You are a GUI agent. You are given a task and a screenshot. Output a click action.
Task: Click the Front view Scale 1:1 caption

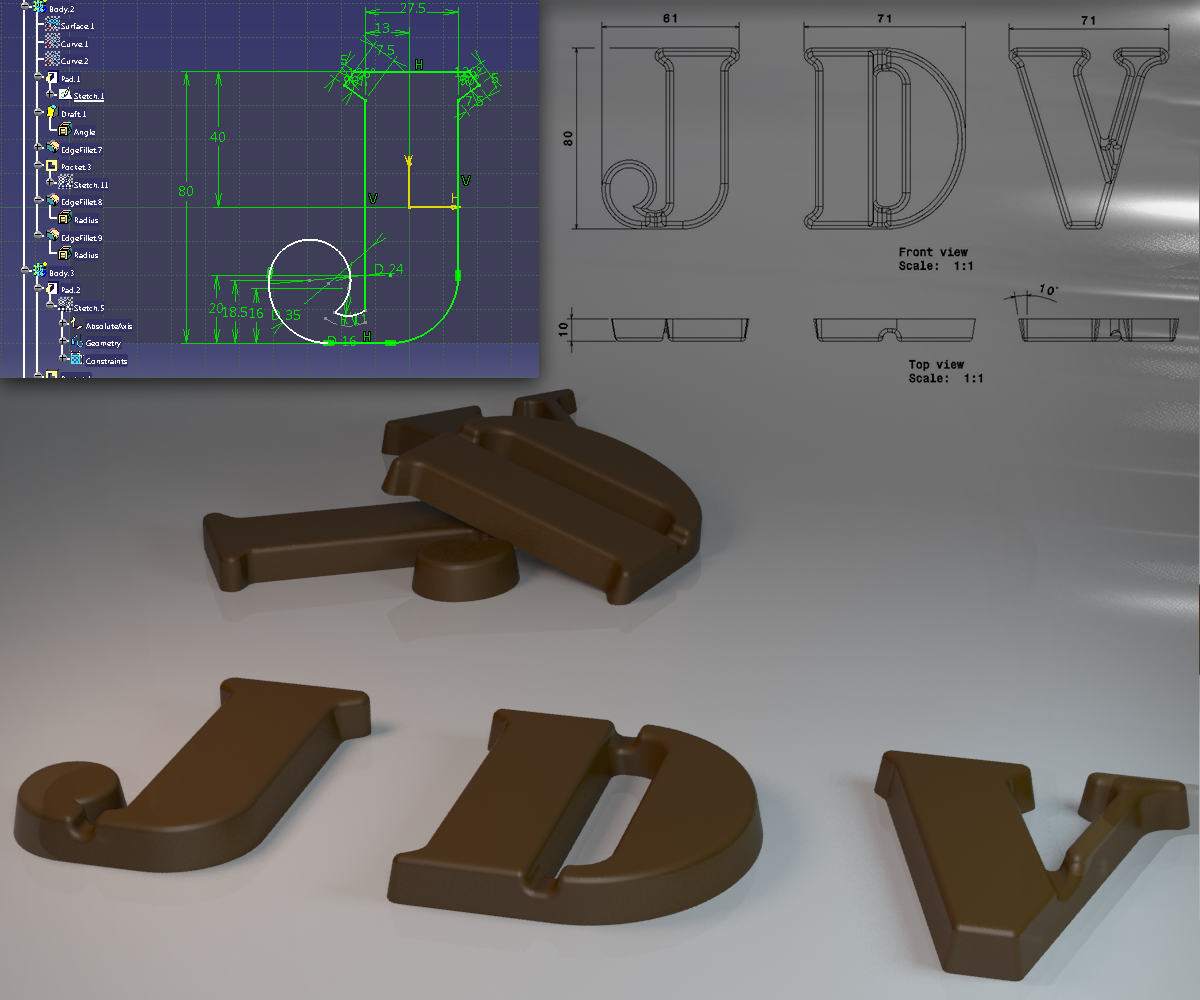tap(936, 259)
